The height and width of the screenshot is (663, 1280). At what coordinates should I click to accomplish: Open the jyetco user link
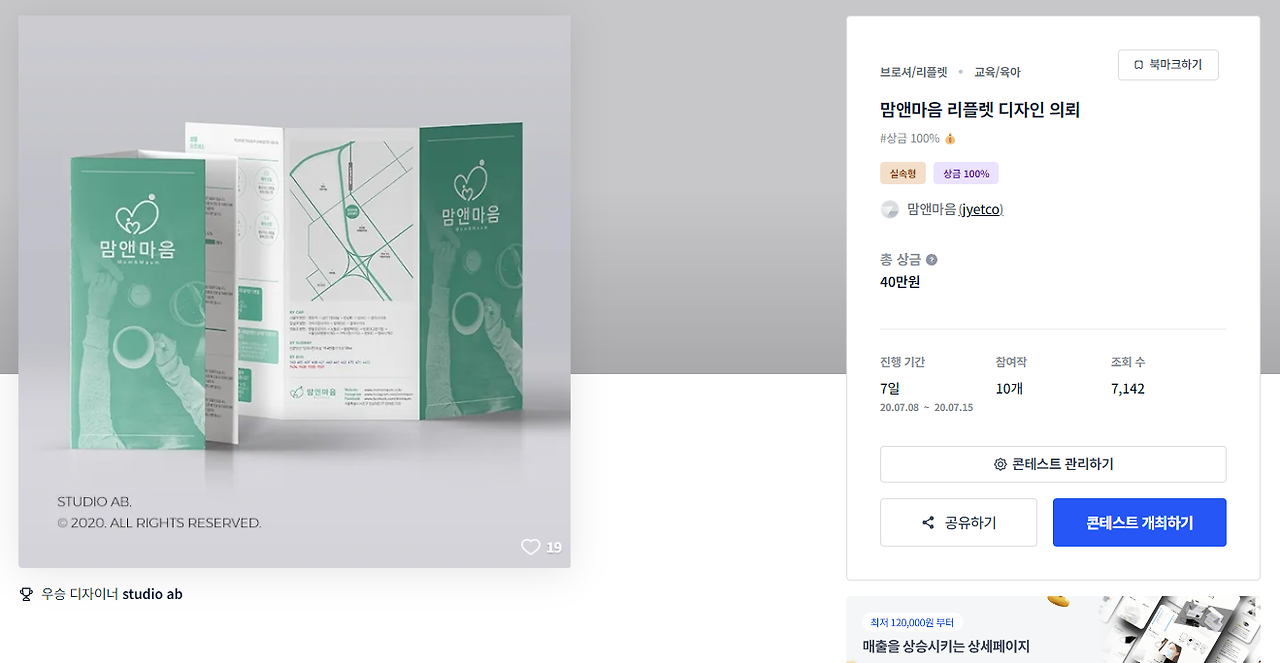click(980, 209)
